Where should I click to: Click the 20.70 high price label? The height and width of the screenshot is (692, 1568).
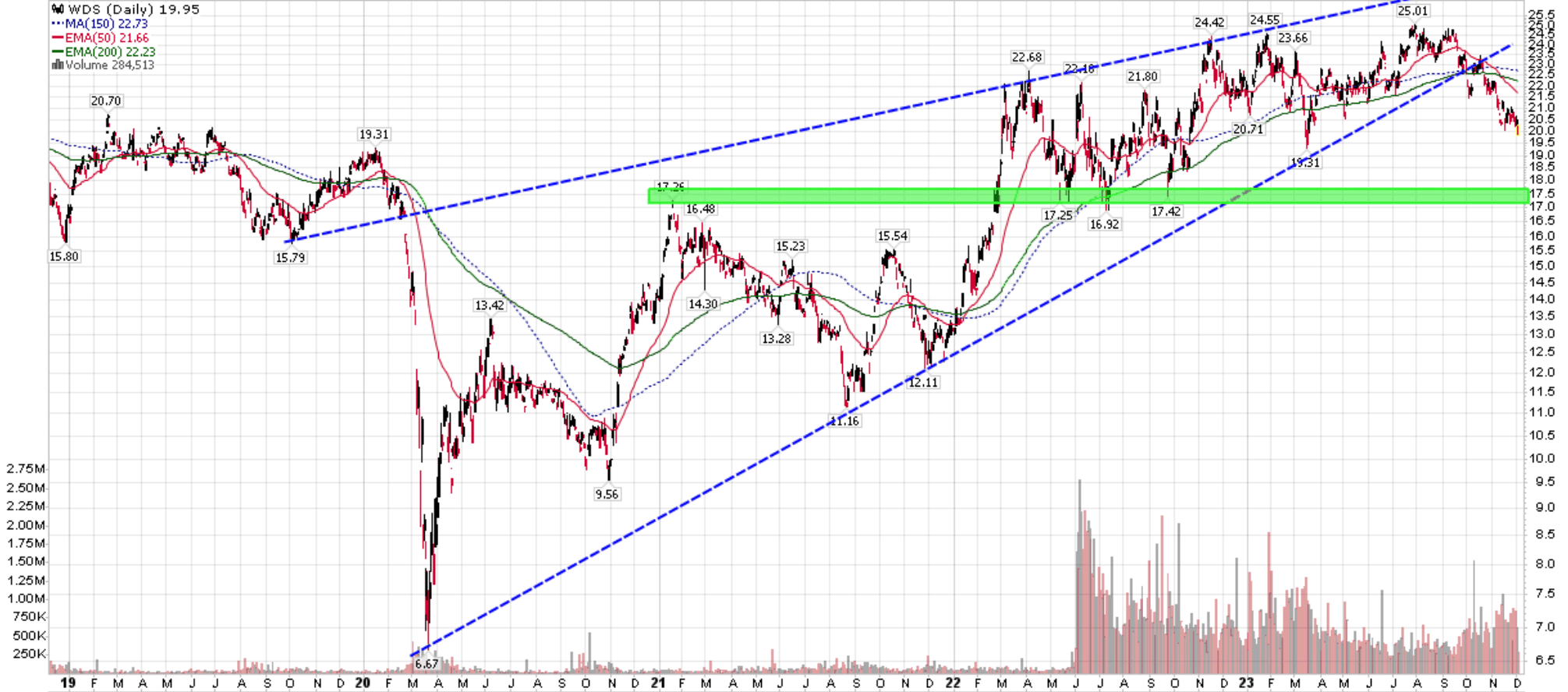point(106,101)
